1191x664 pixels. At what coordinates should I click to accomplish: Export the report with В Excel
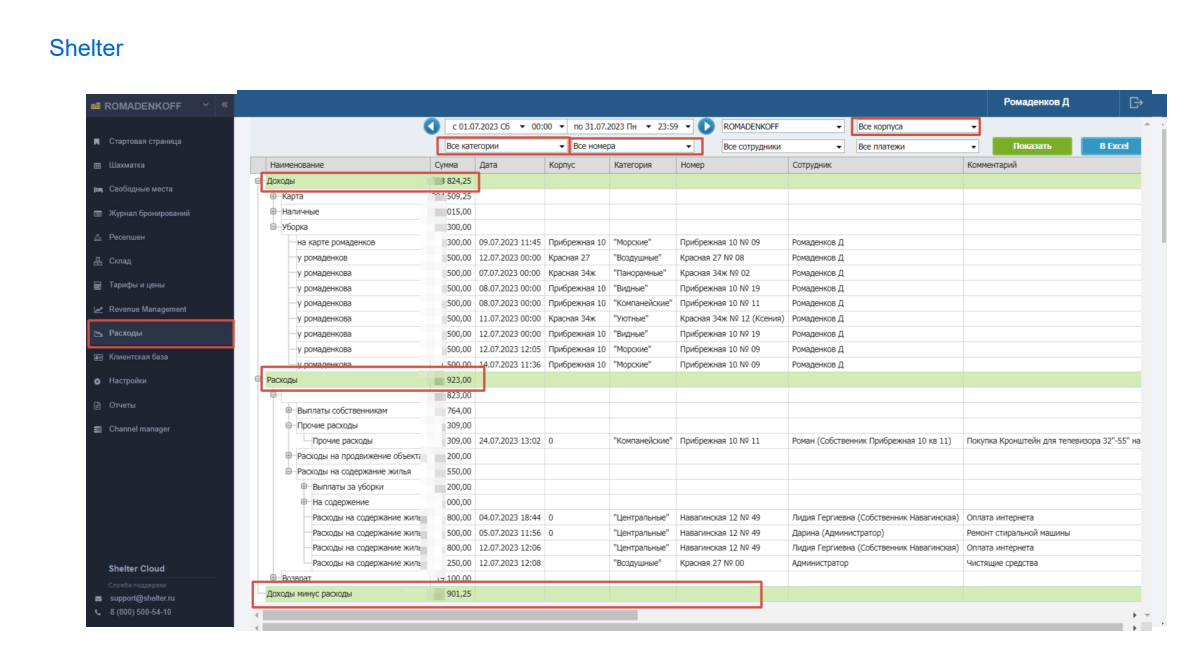(x=1112, y=146)
